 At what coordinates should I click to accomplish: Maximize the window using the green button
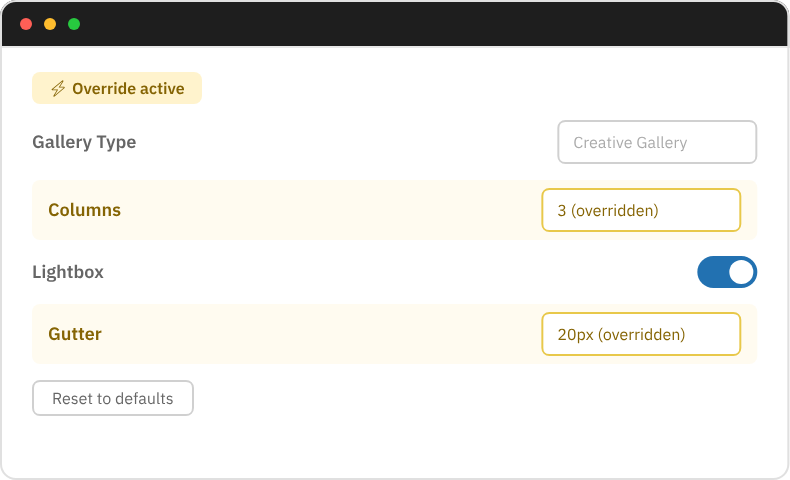pos(74,24)
